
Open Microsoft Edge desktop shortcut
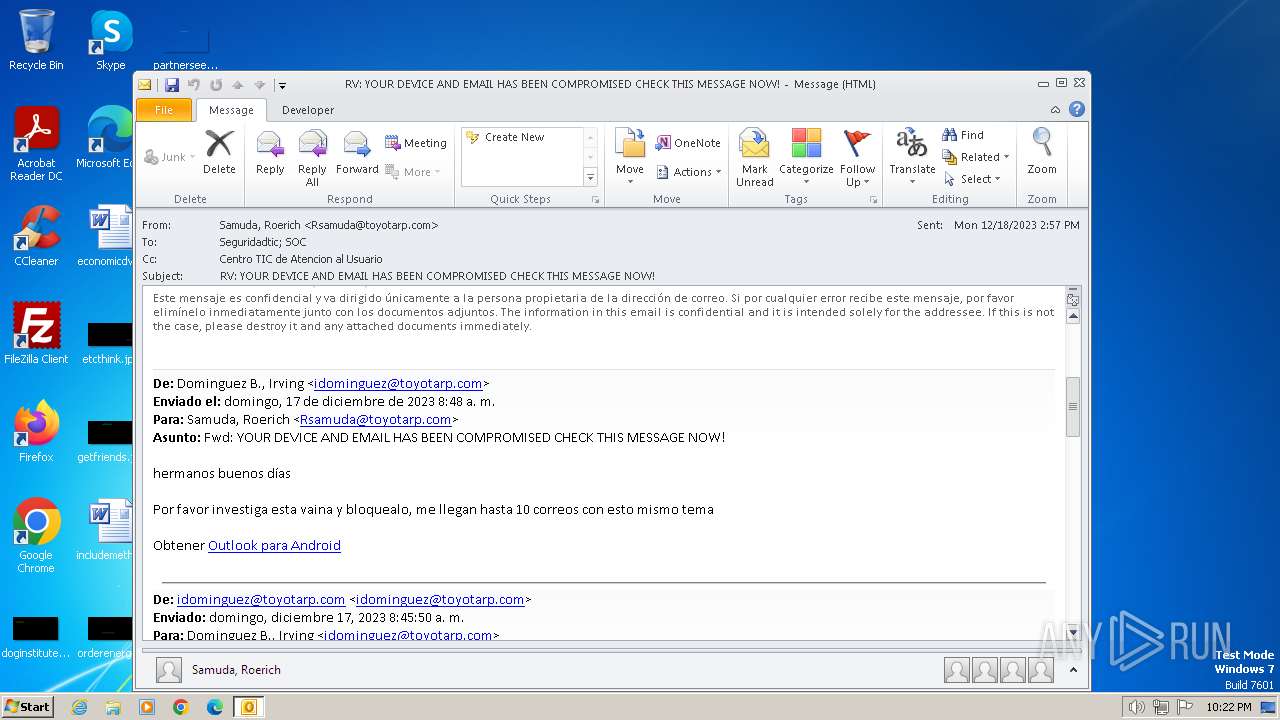(111, 138)
